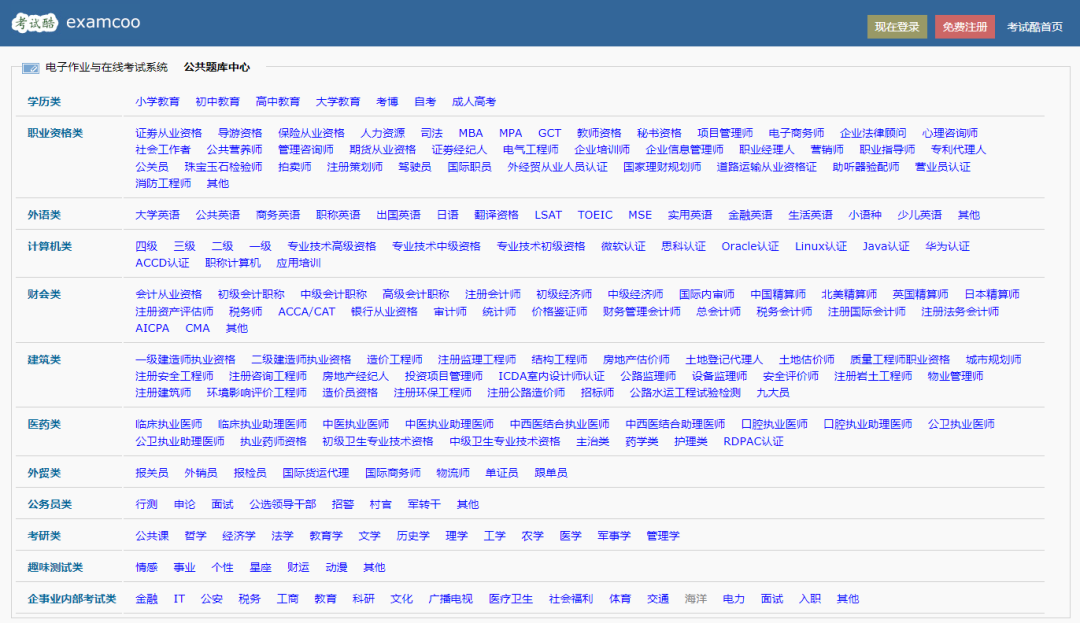
Task: Open 大学教育 category link
Action: 338,101
